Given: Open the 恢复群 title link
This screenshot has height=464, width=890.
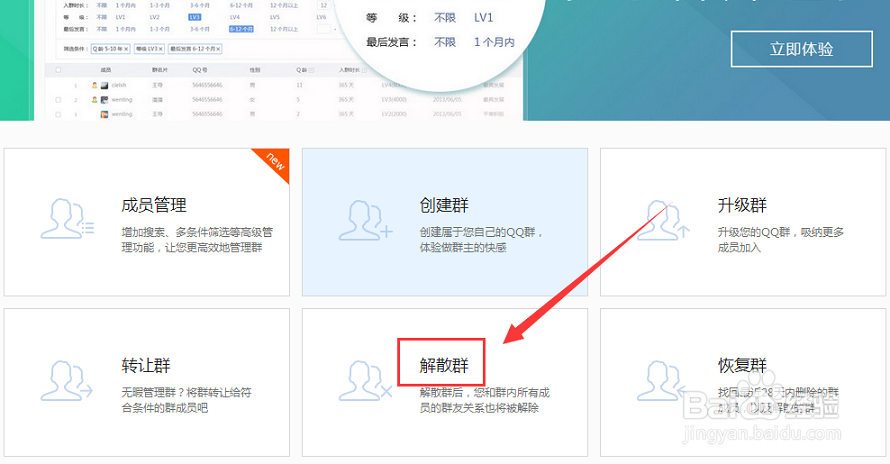Looking at the screenshot, I should 742,365.
